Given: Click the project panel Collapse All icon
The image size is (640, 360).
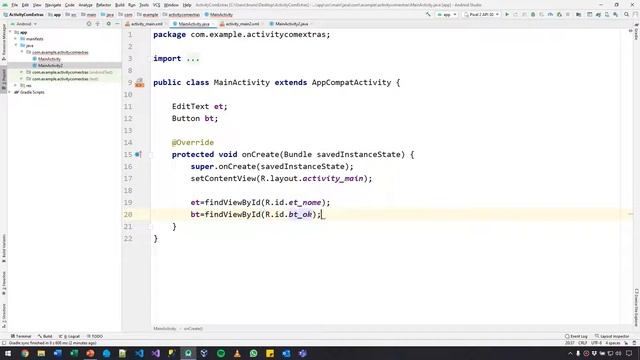Looking at the screenshot, I should click(x=98, y=24).
